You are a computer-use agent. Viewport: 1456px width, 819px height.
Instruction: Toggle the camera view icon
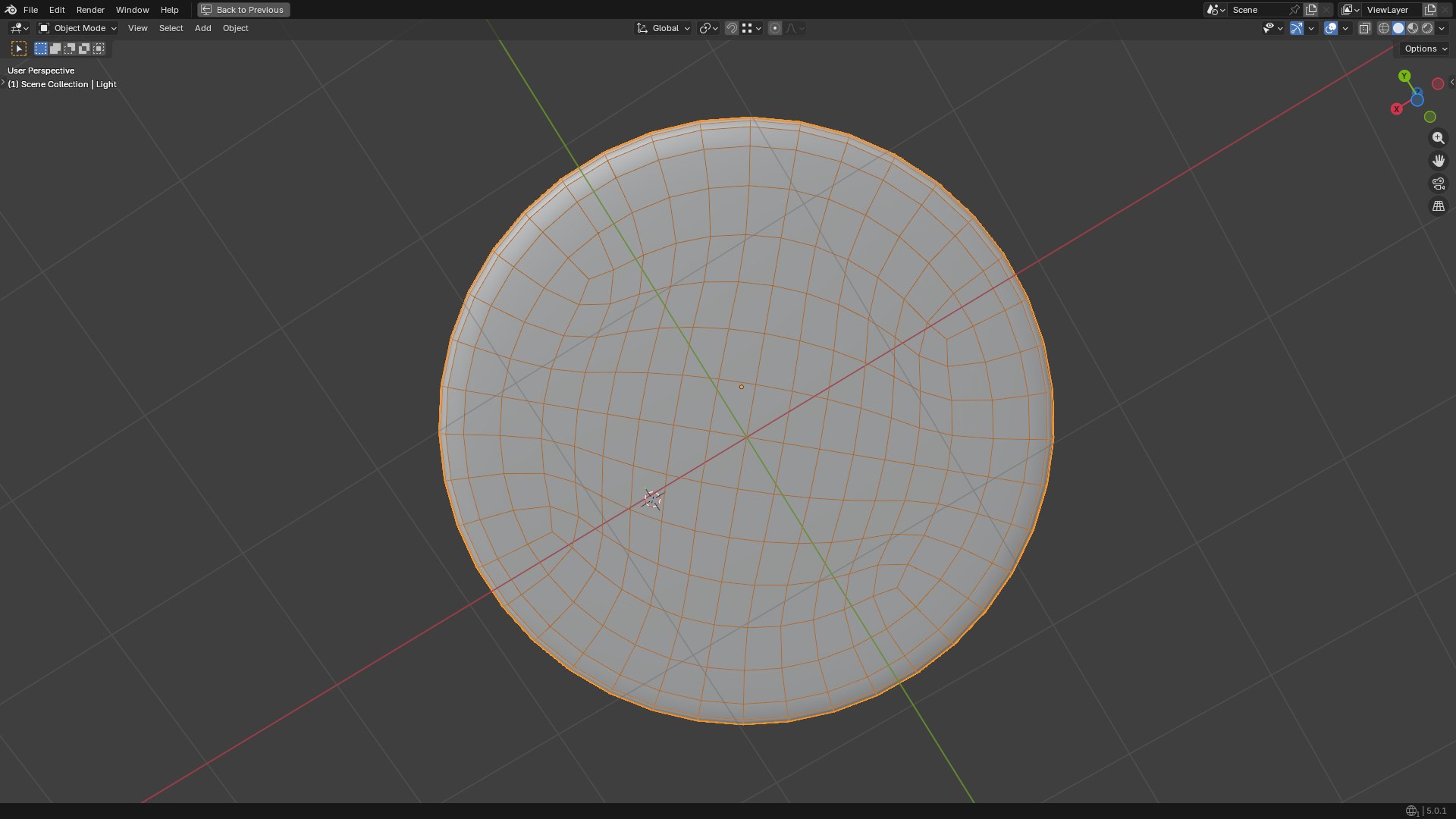point(1438,184)
